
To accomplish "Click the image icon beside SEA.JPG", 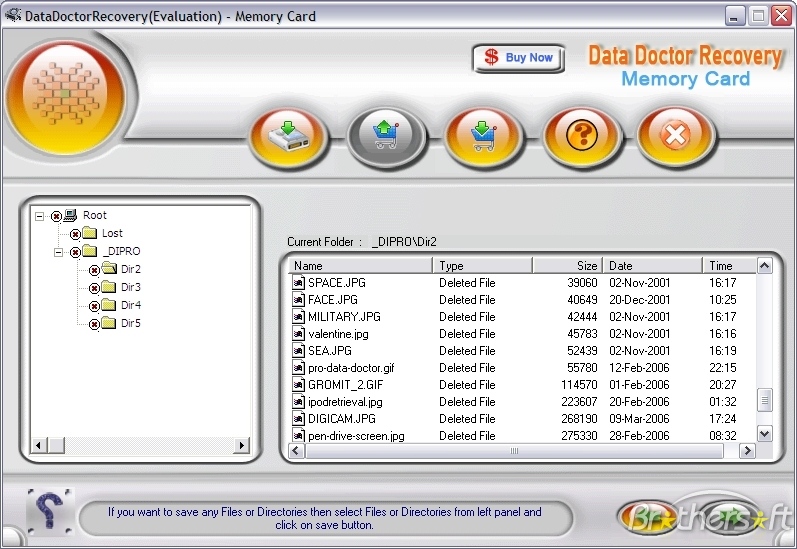I will point(298,351).
